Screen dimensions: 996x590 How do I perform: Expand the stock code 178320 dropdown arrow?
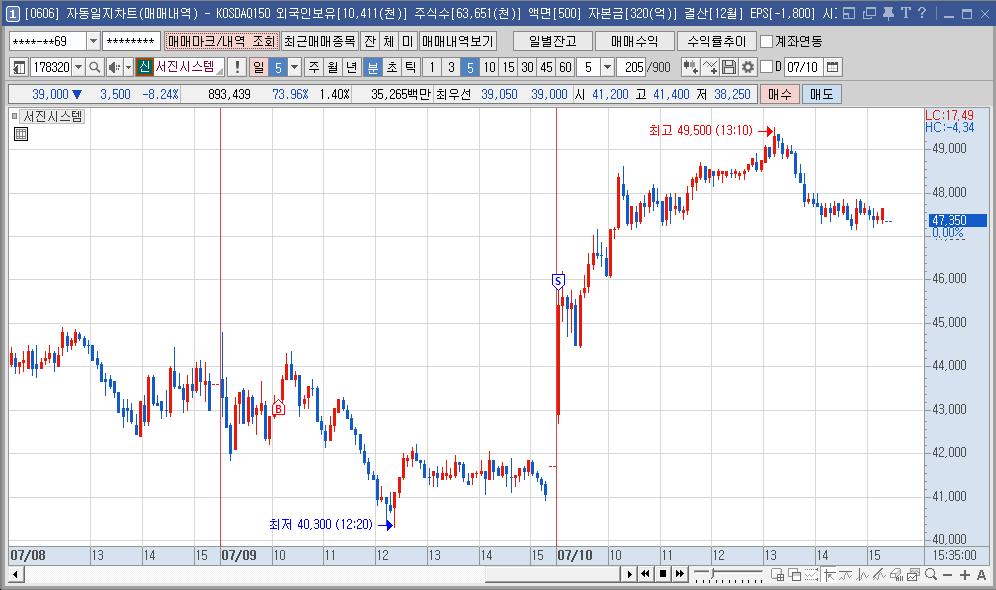[x=79, y=67]
